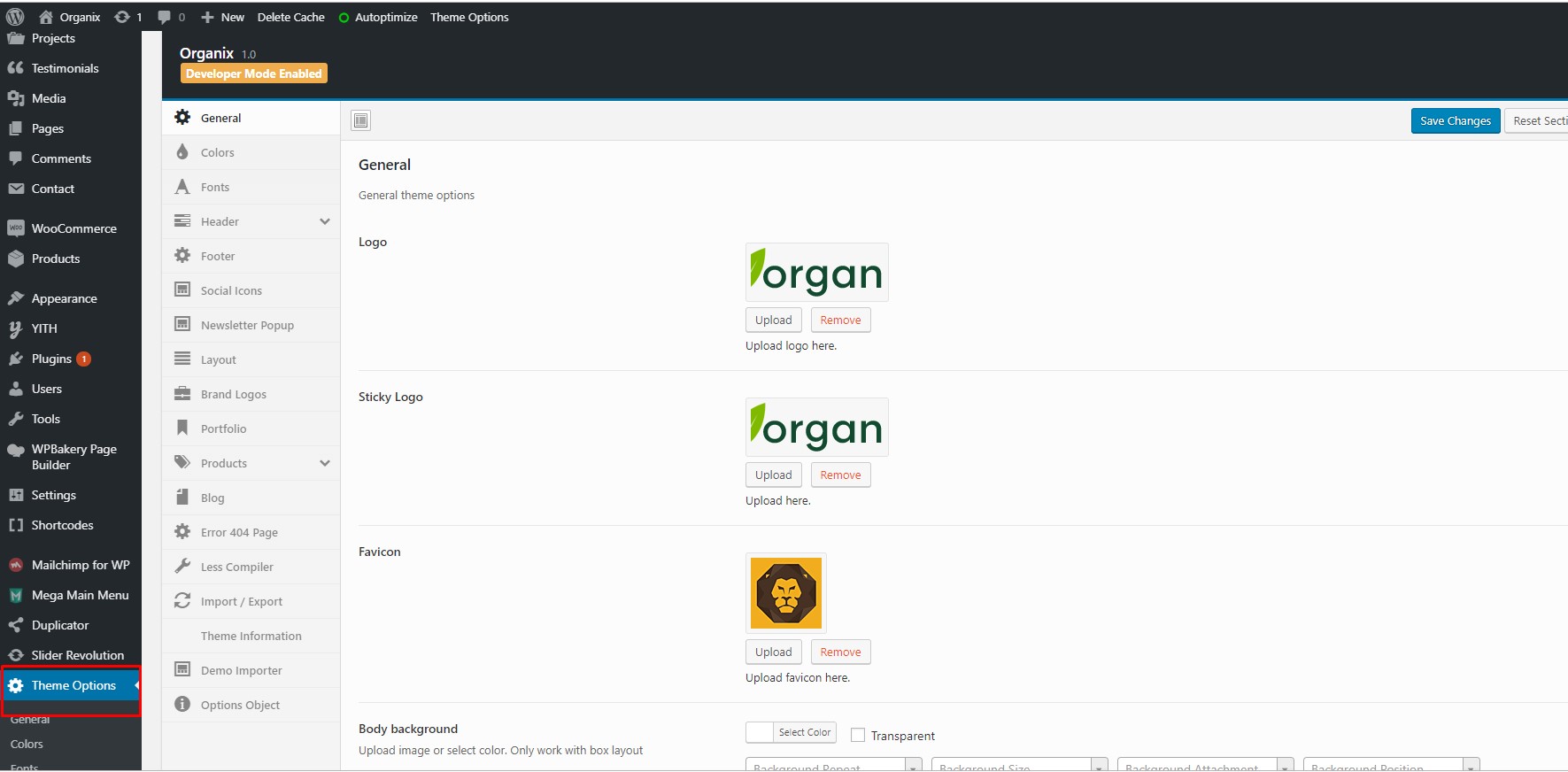Click the Pages icon in sidebar
Screen dimensions: 1568x772
tap(16, 128)
